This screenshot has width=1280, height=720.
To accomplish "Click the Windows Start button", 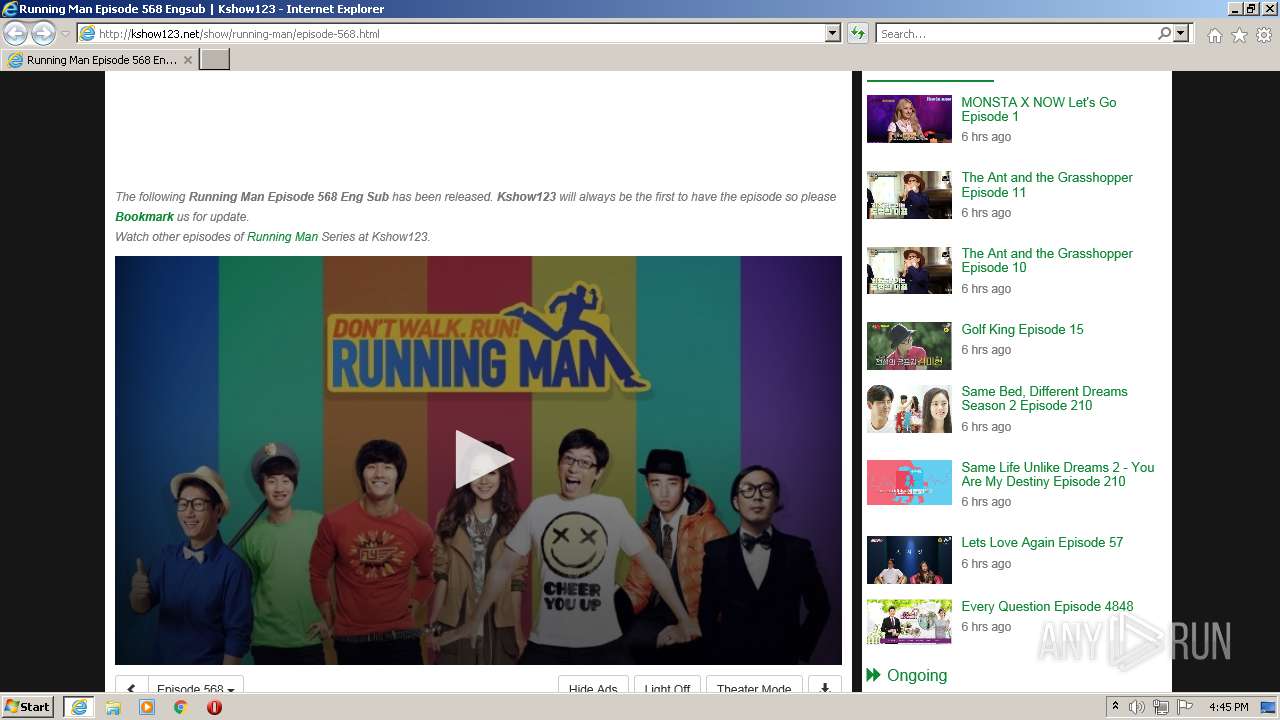I will pyautogui.click(x=28, y=707).
